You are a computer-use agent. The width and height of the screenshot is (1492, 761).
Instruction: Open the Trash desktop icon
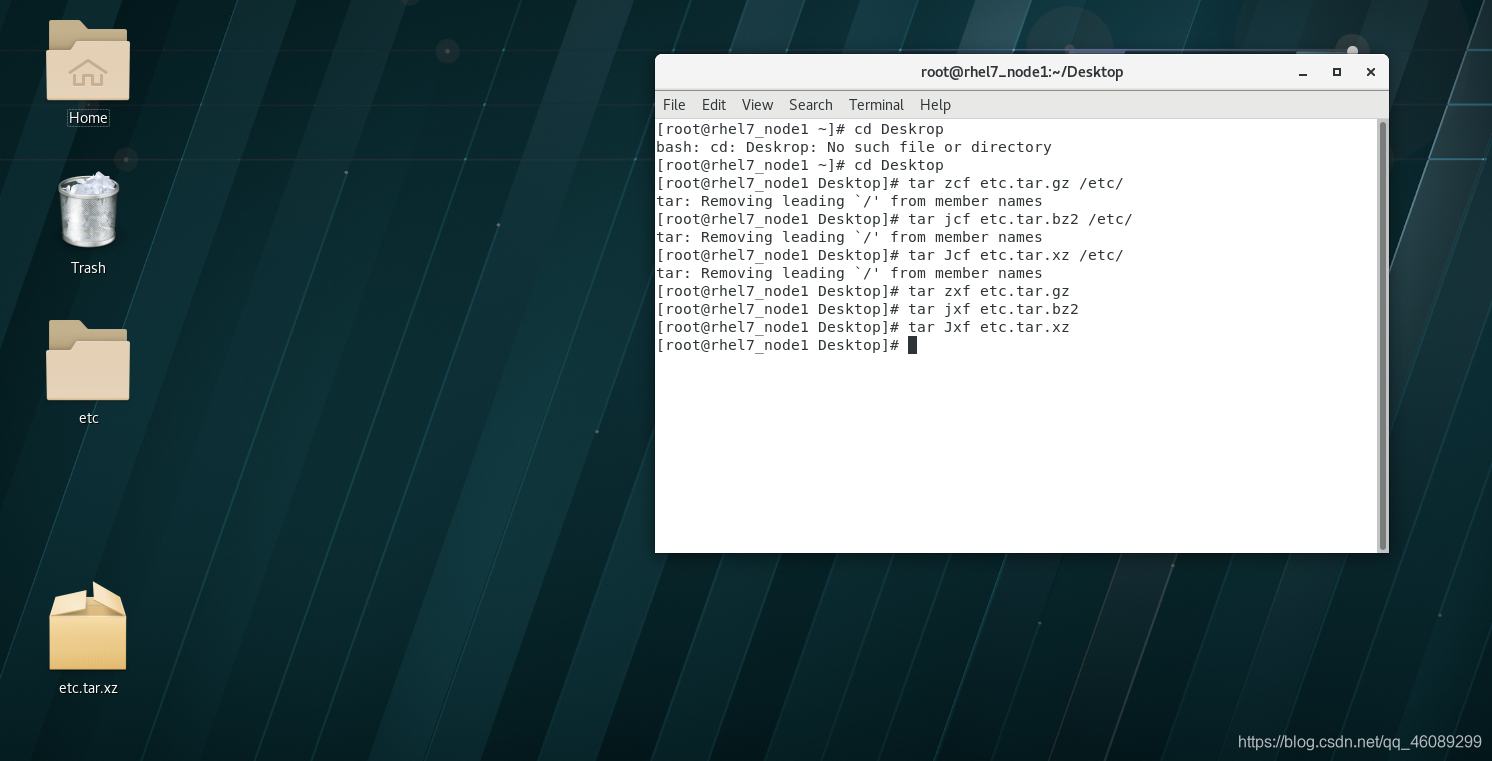[x=88, y=210]
